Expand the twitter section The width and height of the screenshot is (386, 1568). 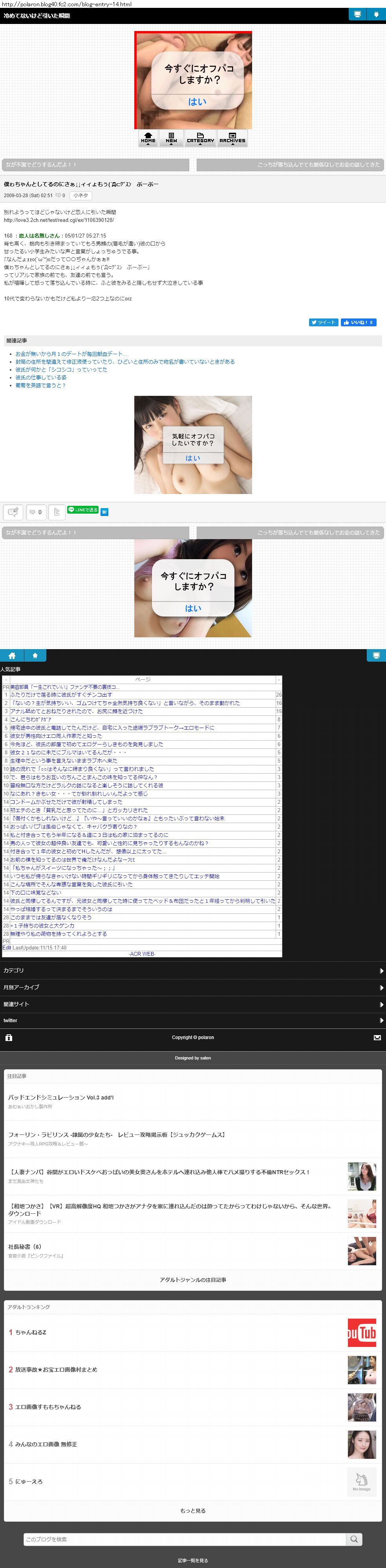click(x=192, y=1021)
